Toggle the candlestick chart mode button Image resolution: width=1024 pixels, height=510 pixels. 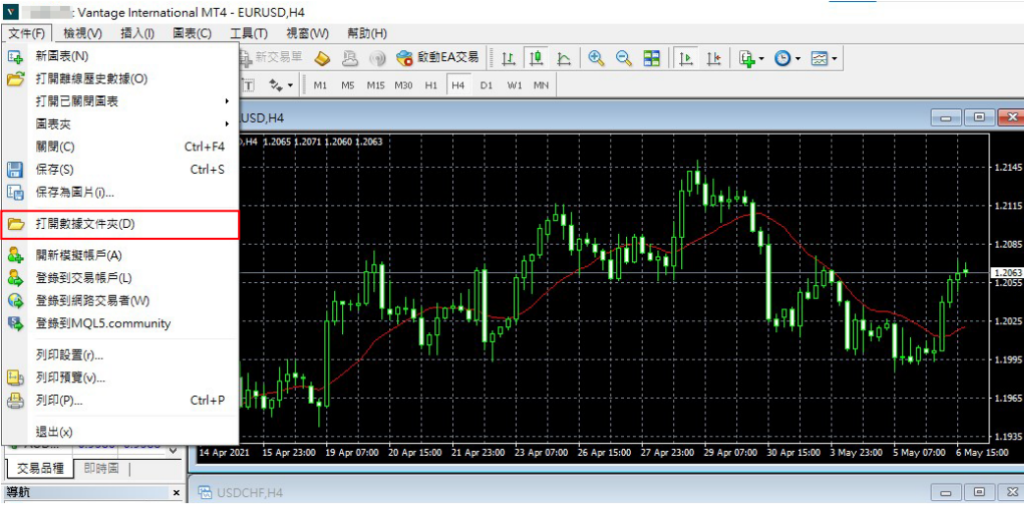(536, 58)
